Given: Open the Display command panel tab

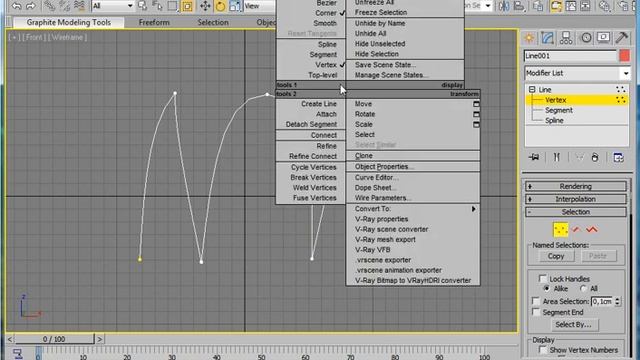Looking at the screenshot, I should 603,38.
